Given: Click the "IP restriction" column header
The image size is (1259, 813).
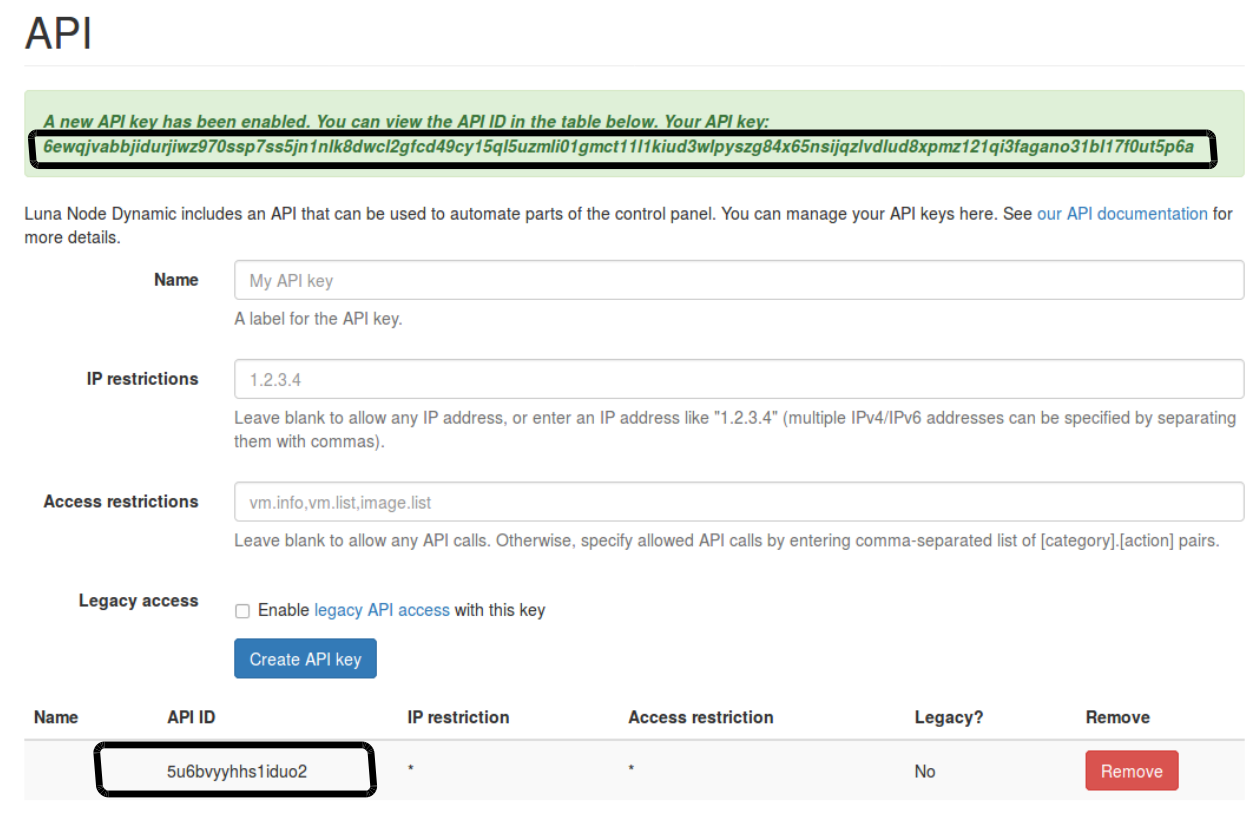Looking at the screenshot, I should 458,717.
